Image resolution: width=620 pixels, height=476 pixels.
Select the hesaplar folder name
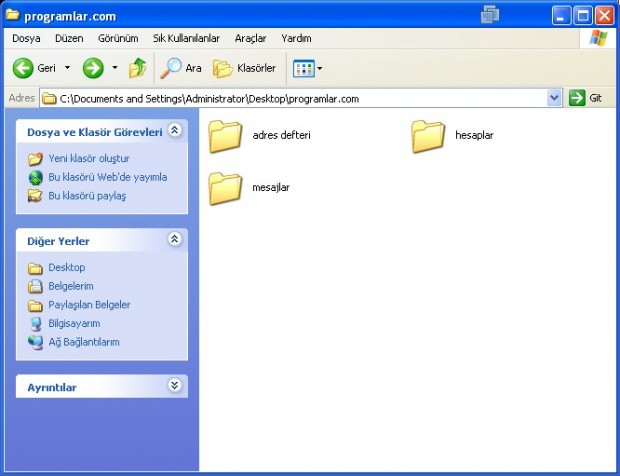474,135
